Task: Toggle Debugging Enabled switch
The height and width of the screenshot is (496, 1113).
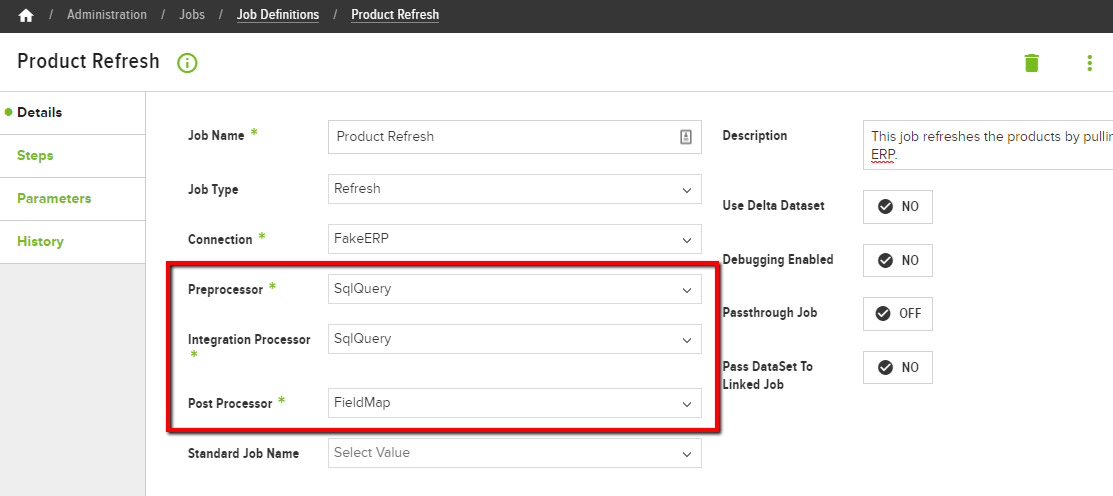Action: coord(898,260)
